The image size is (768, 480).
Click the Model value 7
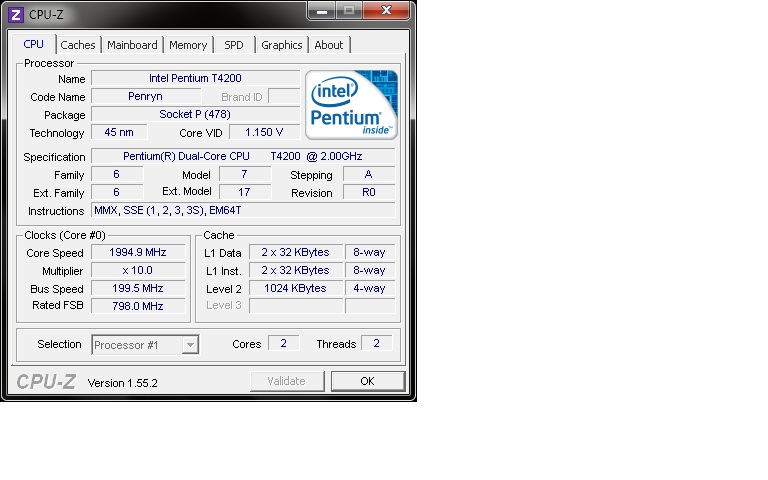tap(244, 174)
